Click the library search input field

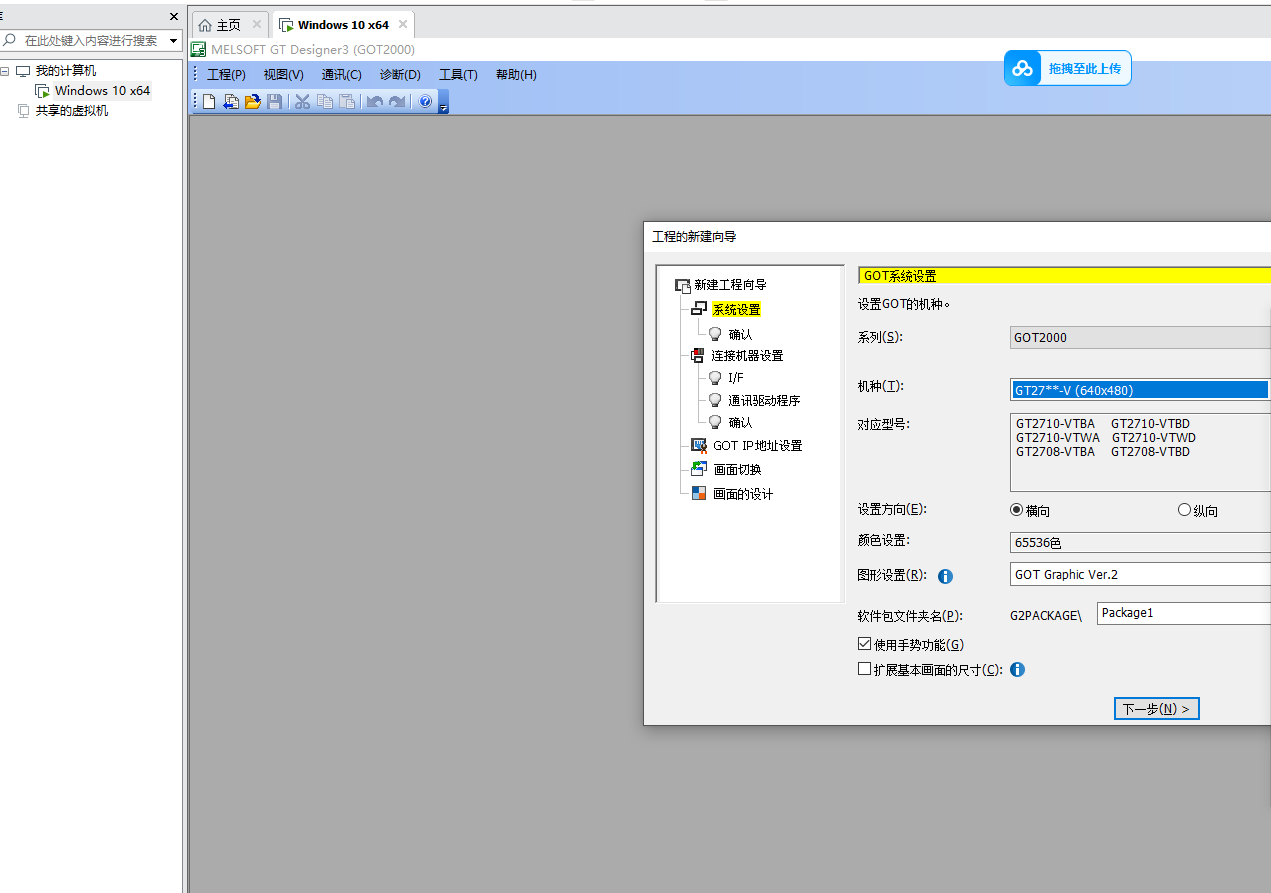(92, 41)
